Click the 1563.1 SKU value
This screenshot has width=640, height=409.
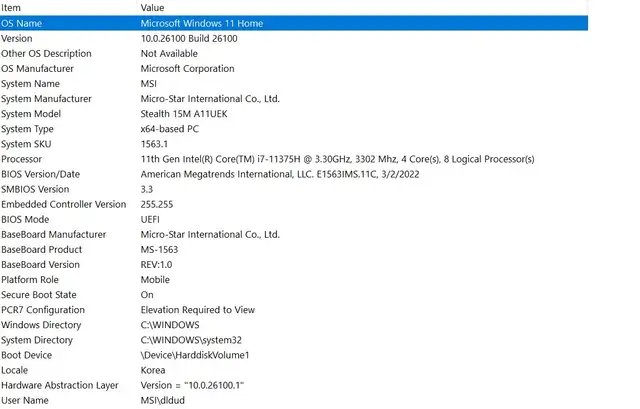[154, 144]
